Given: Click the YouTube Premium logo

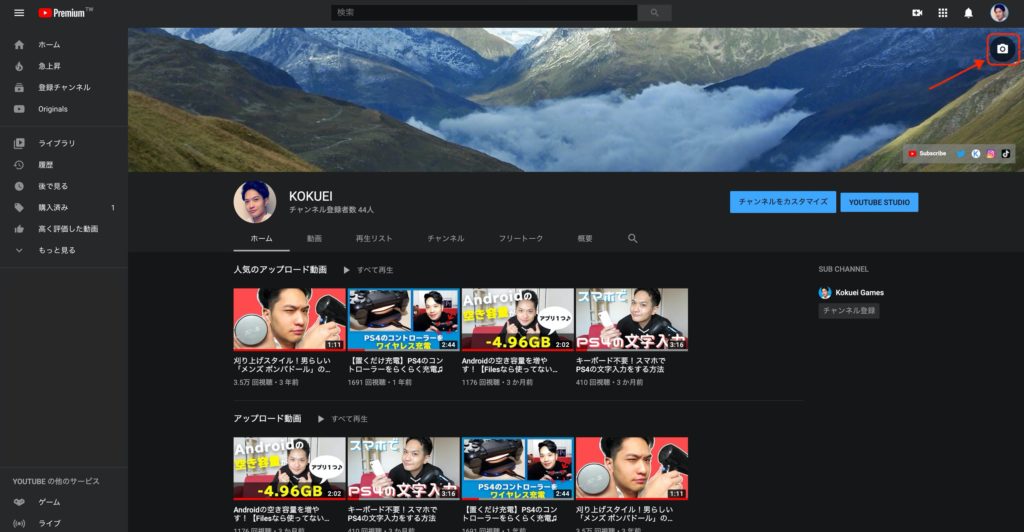Looking at the screenshot, I should [x=65, y=12].
